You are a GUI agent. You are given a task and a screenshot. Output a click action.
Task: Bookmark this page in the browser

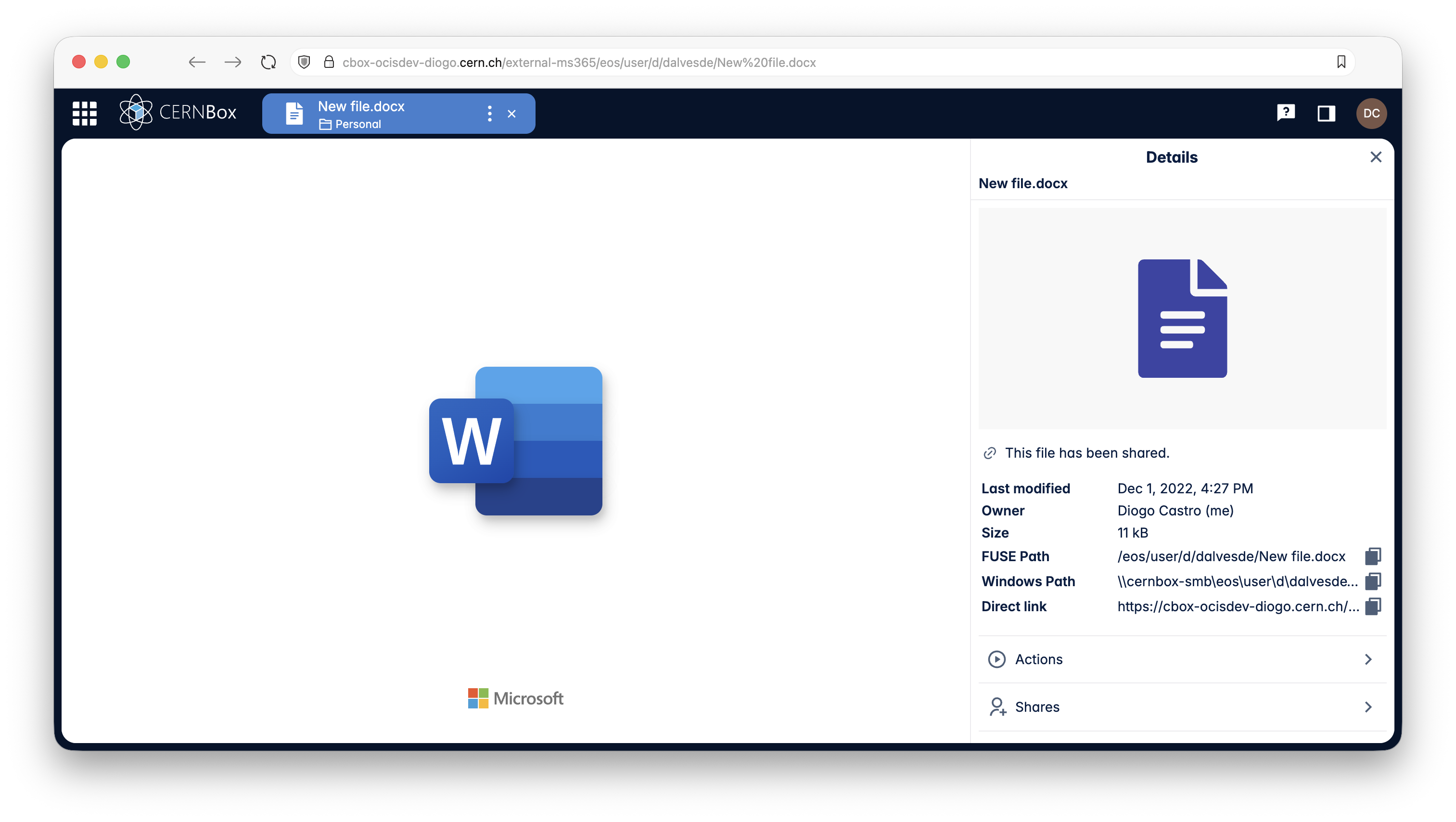click(x=1341, y=62)
